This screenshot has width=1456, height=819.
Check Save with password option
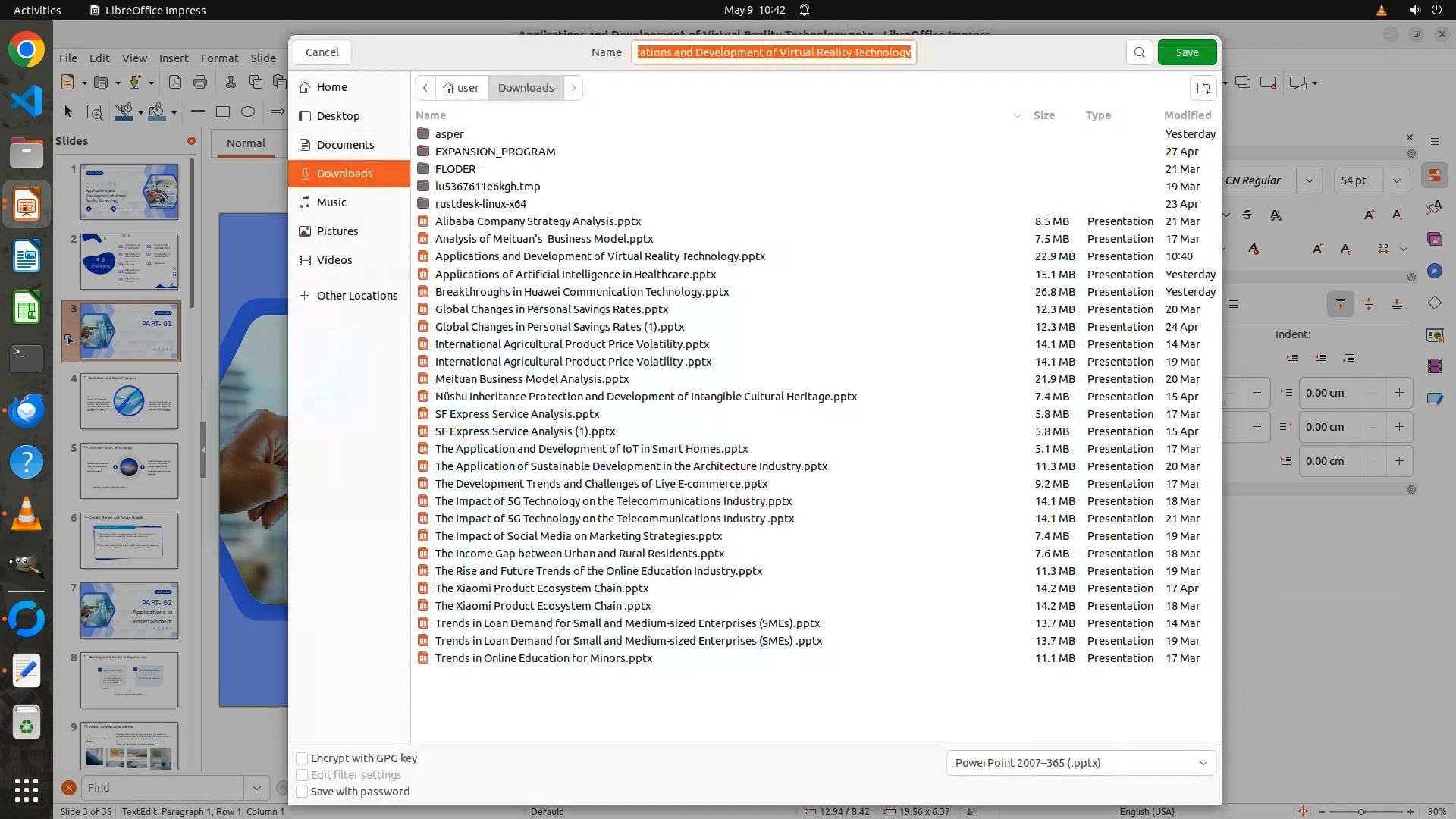coord(302,792)
